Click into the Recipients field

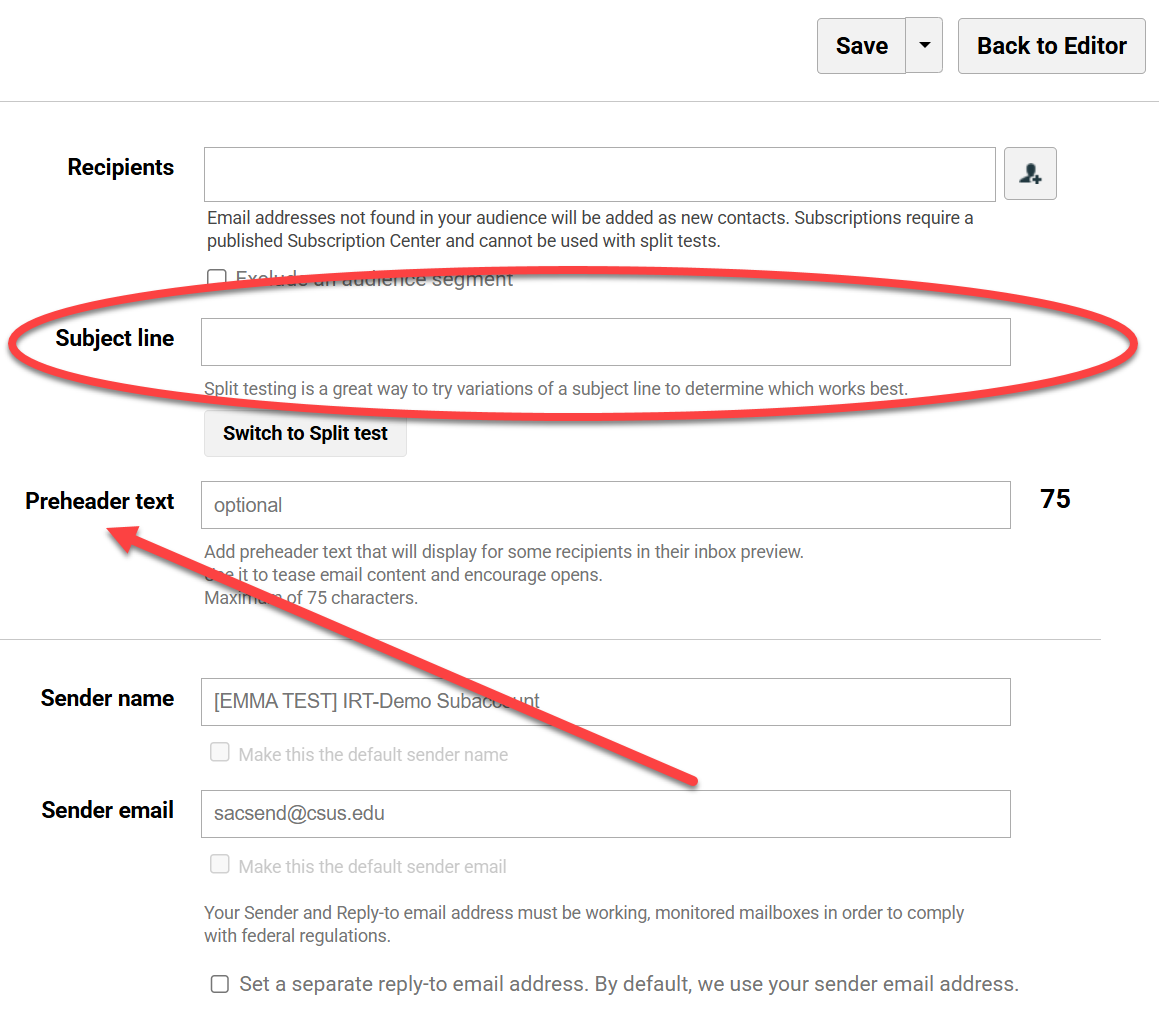click(599, 175)
